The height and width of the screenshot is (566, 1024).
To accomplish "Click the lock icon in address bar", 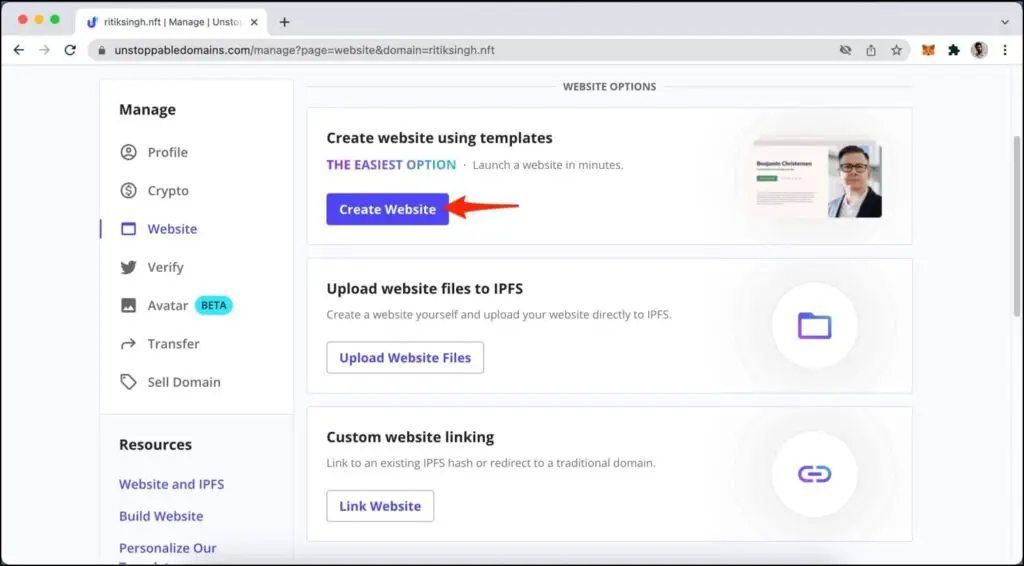I will (101, 50).
